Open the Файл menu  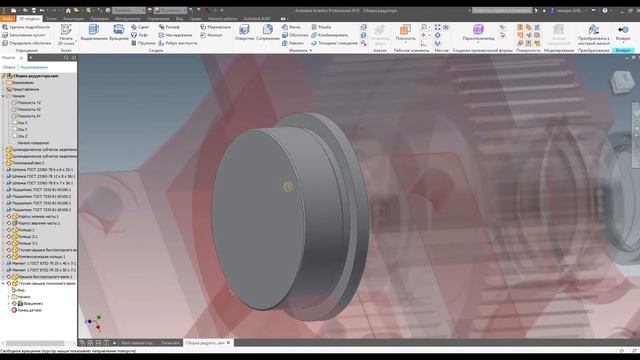coord(7,18)
